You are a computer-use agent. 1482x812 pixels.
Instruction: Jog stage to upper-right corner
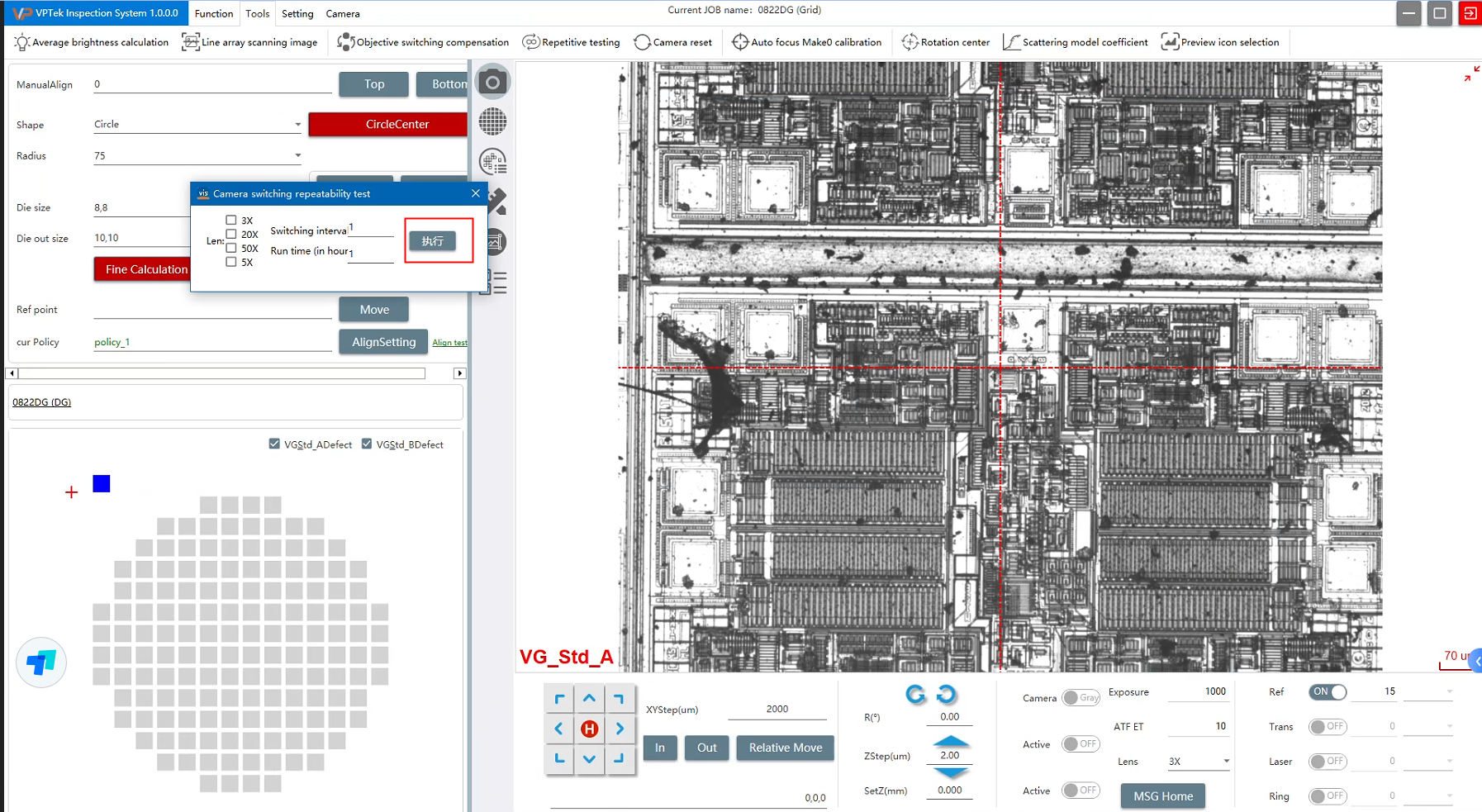(x=620, y=699)
